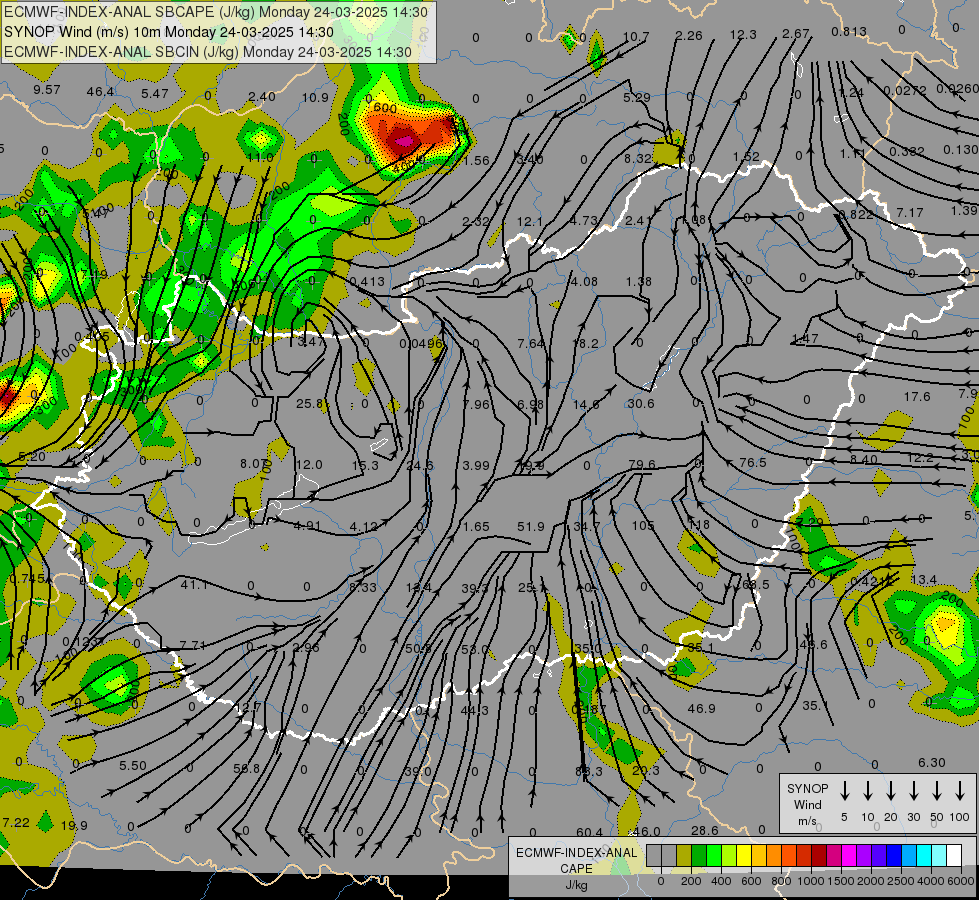The width and height of the screenshot is (979, 900).
Task: Click map value '9.57'
Action: pos(47,89)
